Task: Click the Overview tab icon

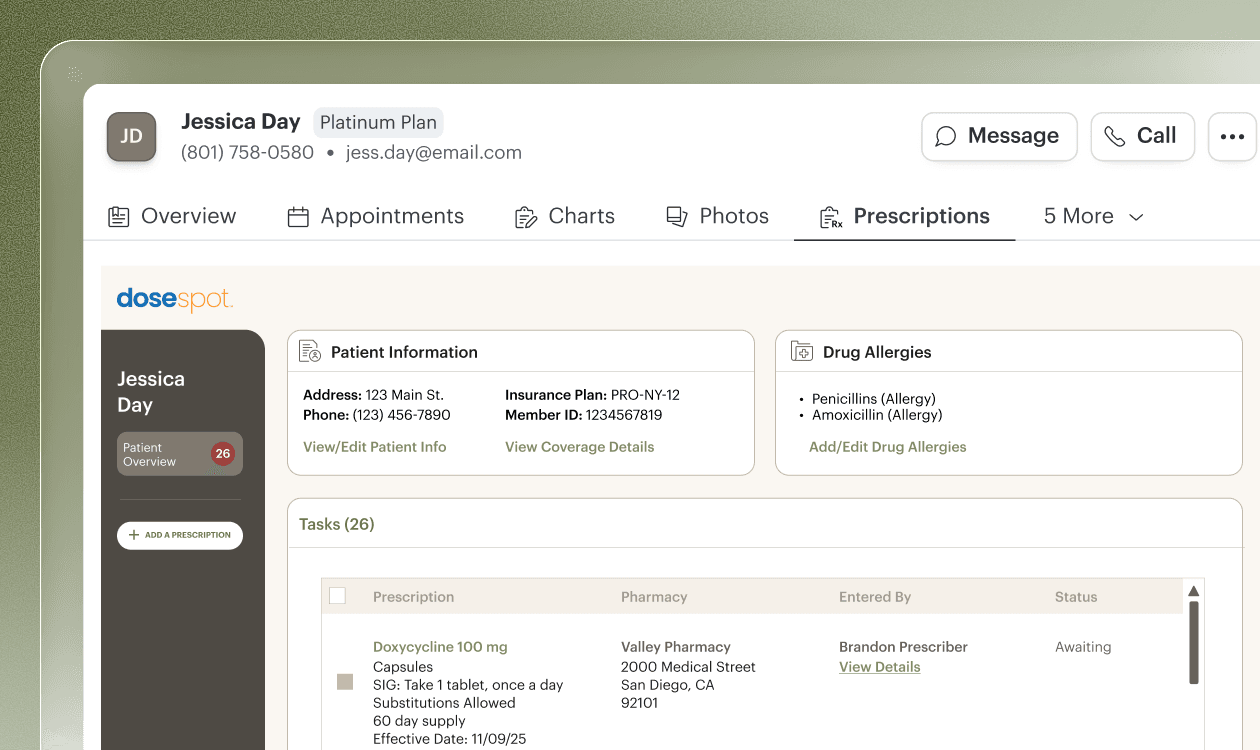Action: [119, 217]
